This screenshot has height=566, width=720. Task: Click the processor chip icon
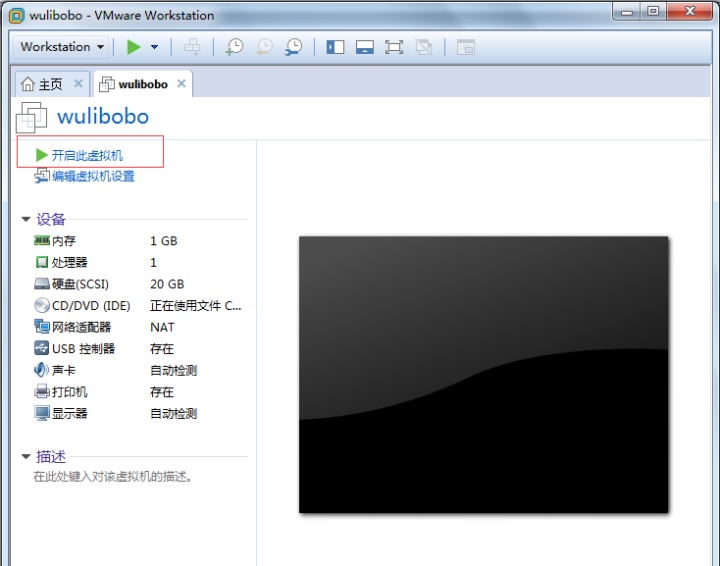pos(42,262)
